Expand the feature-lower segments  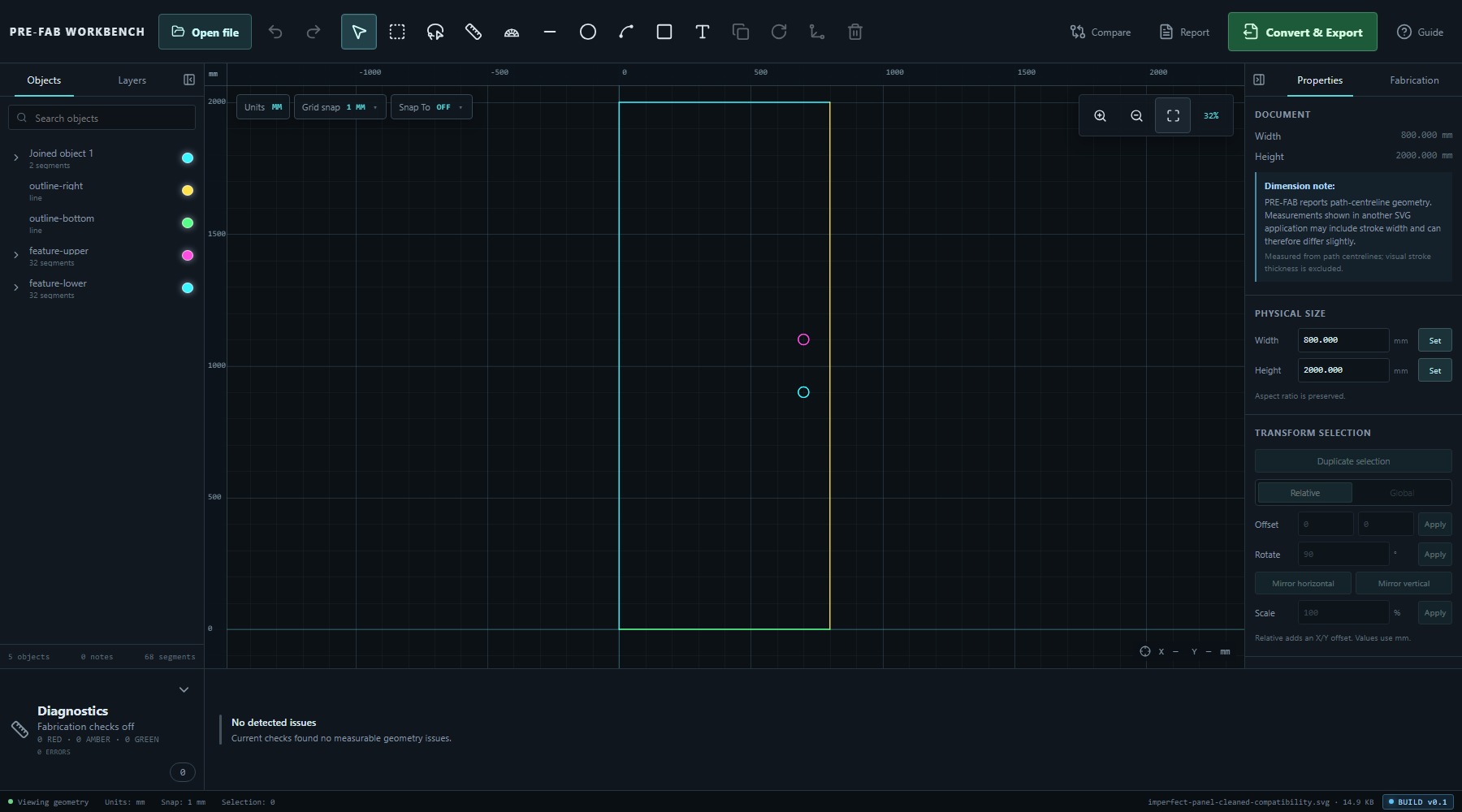click(15, 287)
